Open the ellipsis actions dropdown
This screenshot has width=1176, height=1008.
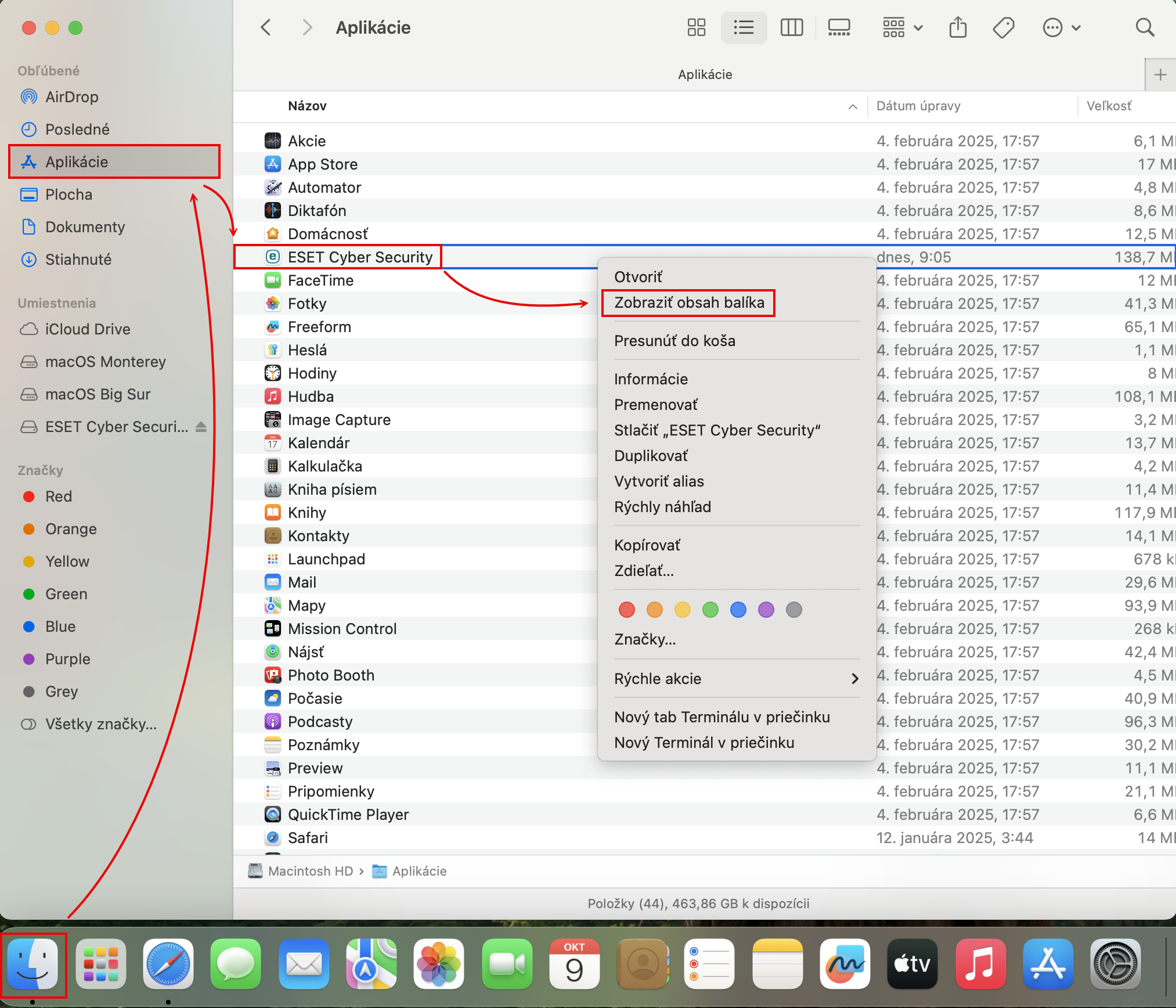pyautogui.click(x=1061, y=27)
